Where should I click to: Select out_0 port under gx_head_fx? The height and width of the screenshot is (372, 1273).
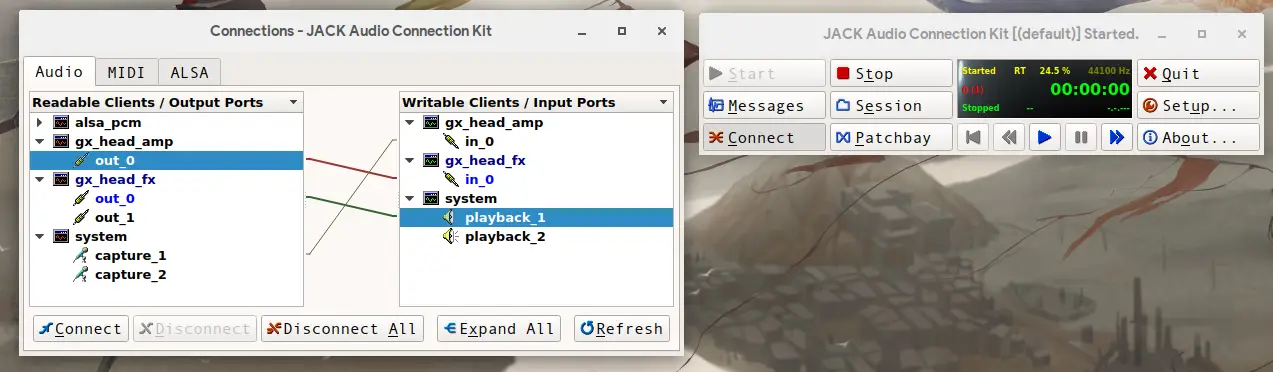[x=115, y=198]
